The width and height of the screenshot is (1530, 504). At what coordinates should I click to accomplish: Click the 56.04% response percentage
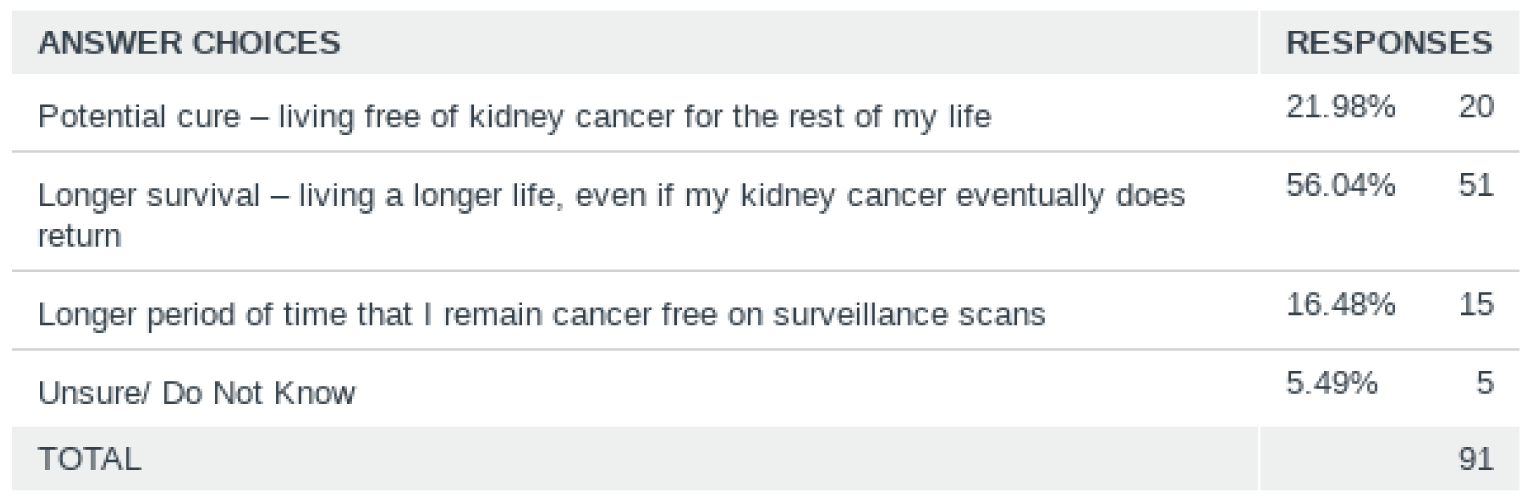(x=1340, y=186)
